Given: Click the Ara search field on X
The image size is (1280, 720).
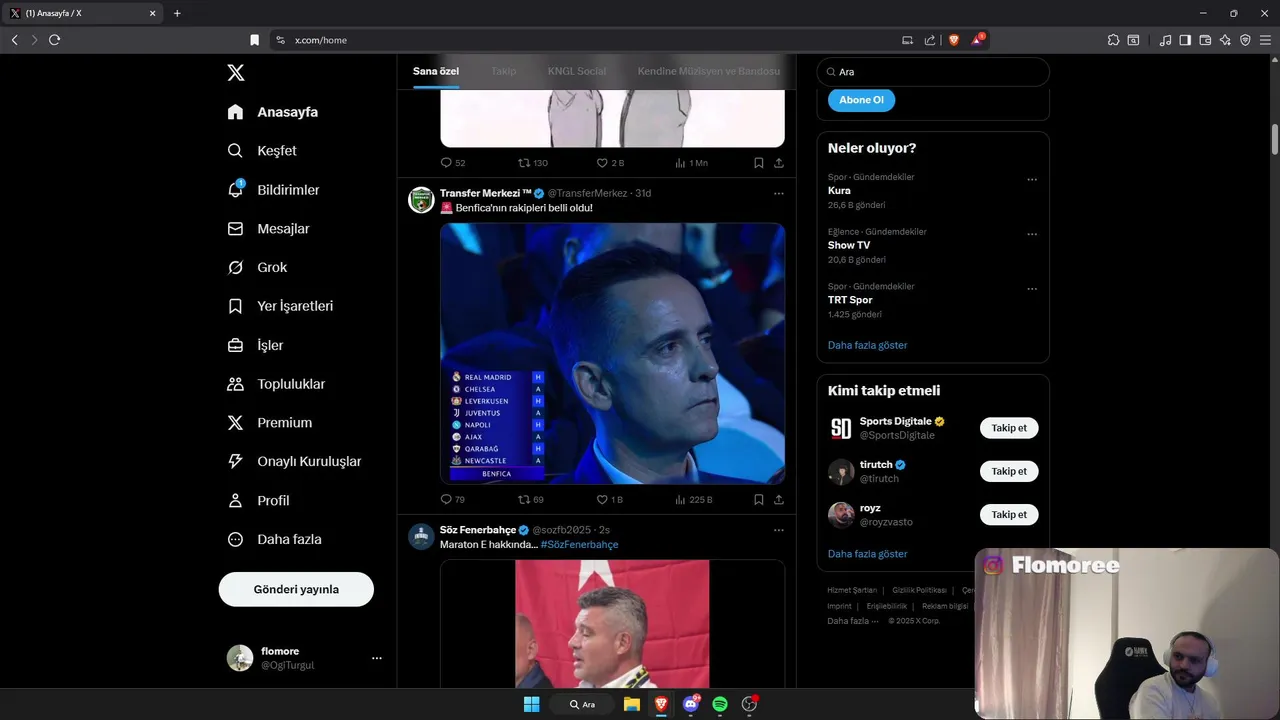Looking at the screenshot, I should 933,72.
